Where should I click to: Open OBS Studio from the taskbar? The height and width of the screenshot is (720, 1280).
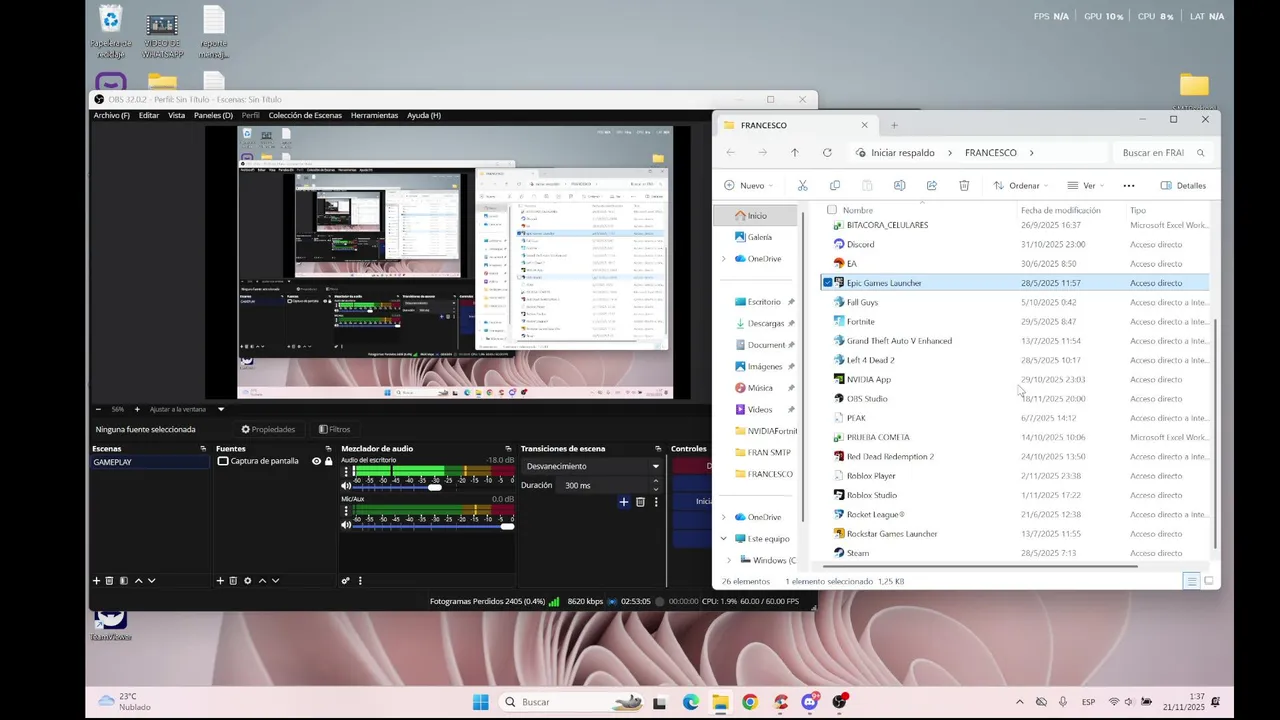tap(840, 702)
